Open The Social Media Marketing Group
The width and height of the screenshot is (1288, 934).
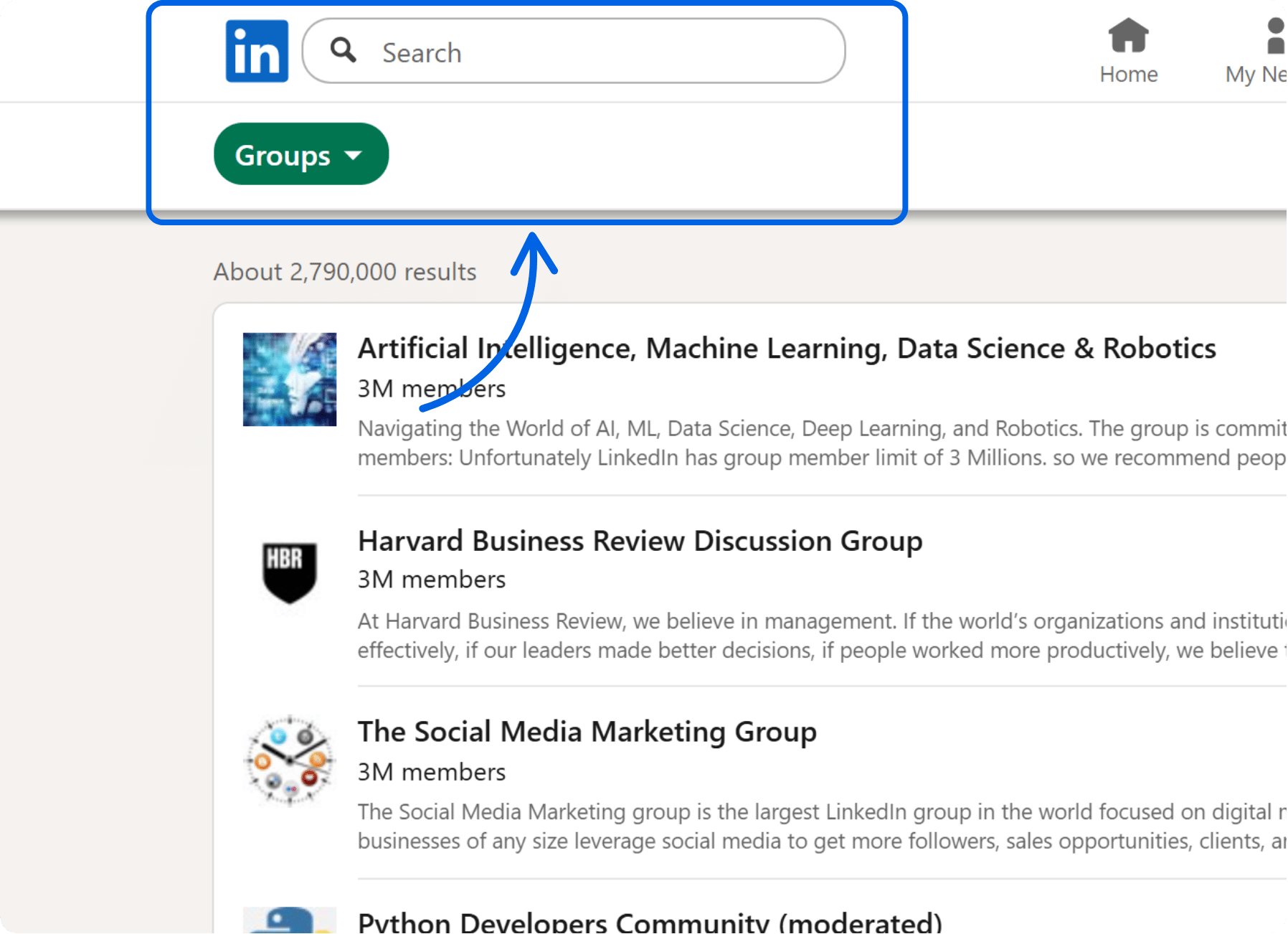pyautogui.click(x=587, y=732)
